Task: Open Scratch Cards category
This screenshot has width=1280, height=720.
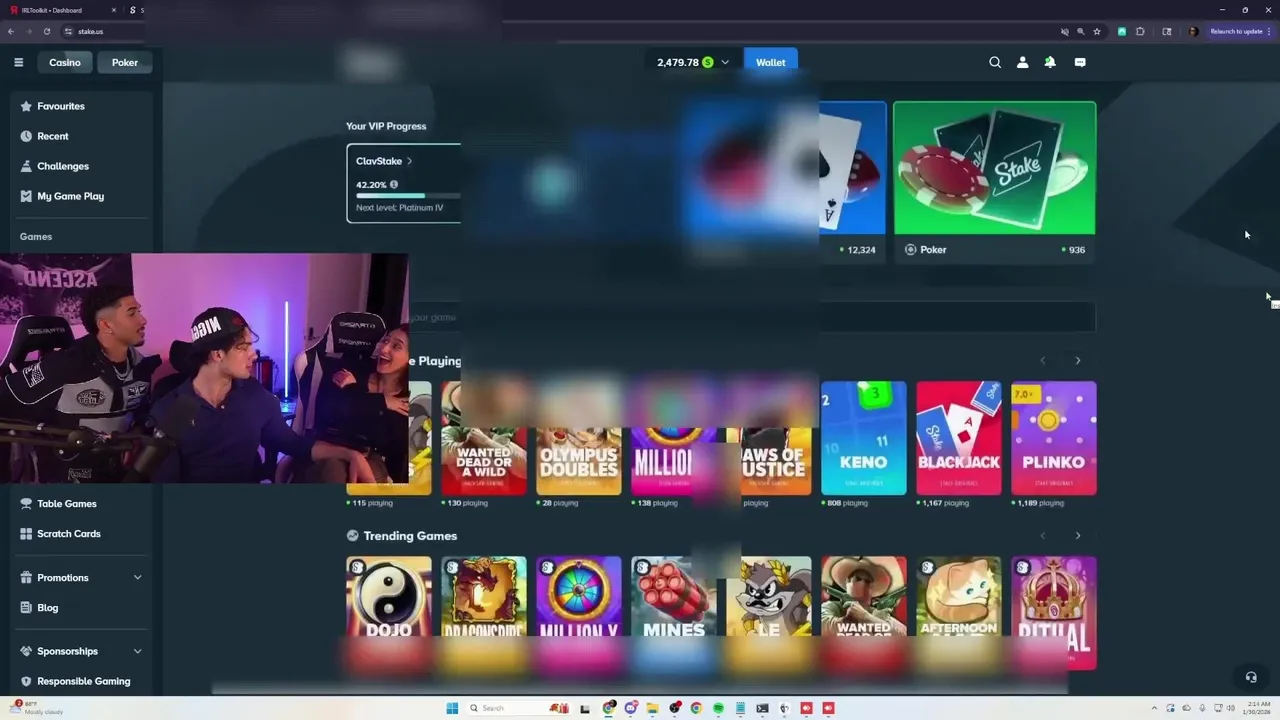Action: [69, 534]
